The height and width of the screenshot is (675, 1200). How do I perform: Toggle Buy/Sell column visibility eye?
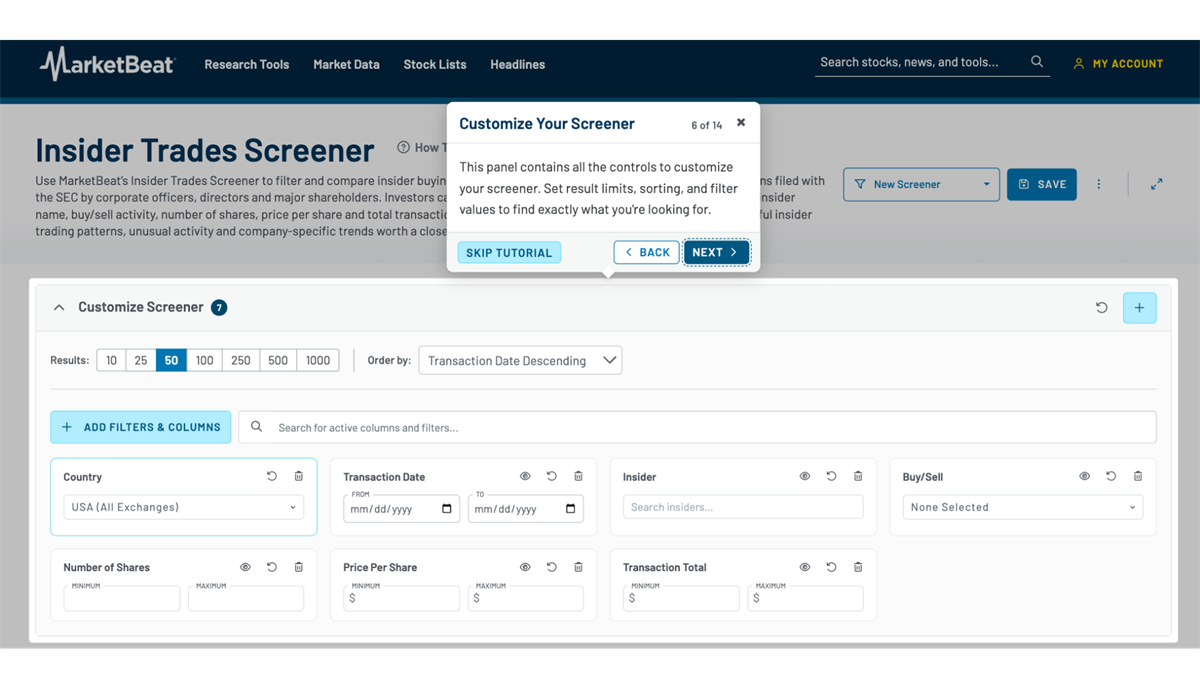[1085, 477]
